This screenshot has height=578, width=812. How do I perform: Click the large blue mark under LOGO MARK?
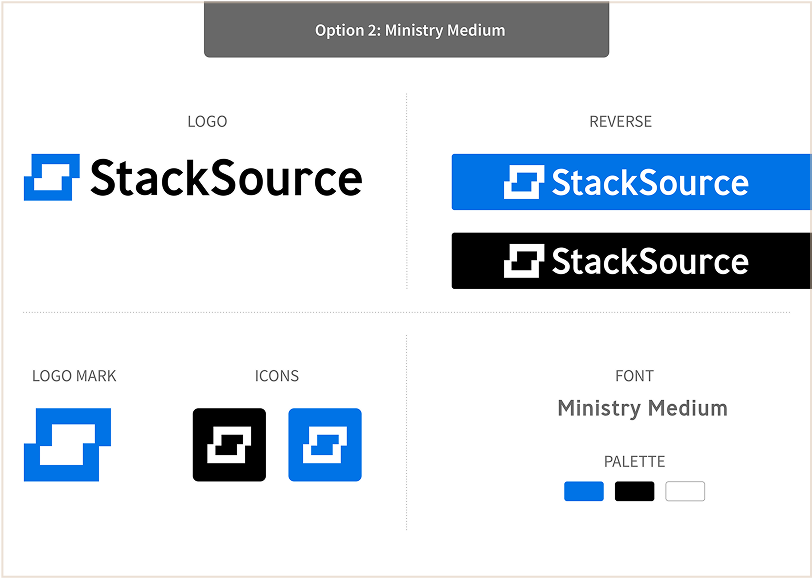[67, 444]
